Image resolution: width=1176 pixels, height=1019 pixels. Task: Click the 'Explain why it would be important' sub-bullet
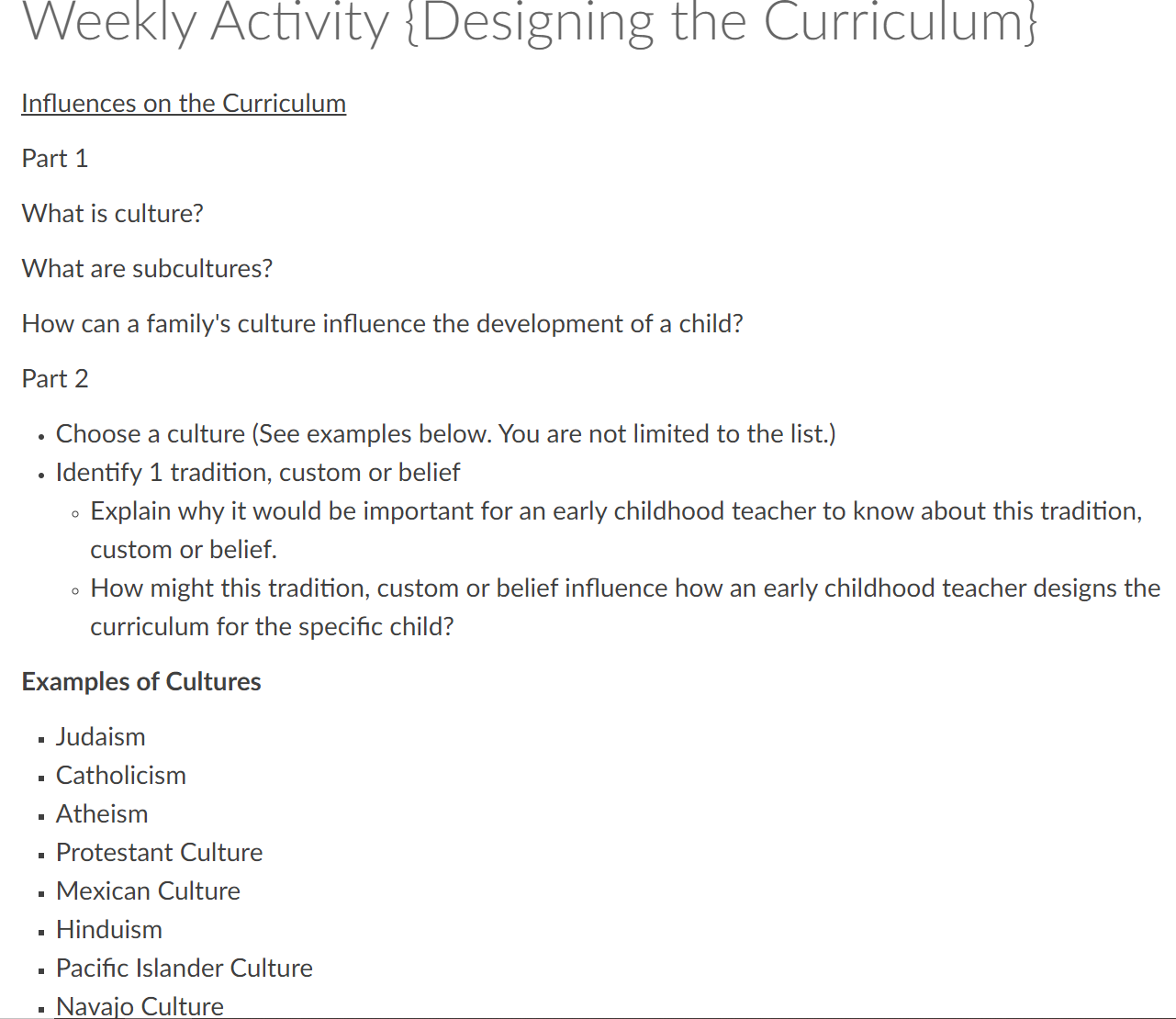point(616,530)
